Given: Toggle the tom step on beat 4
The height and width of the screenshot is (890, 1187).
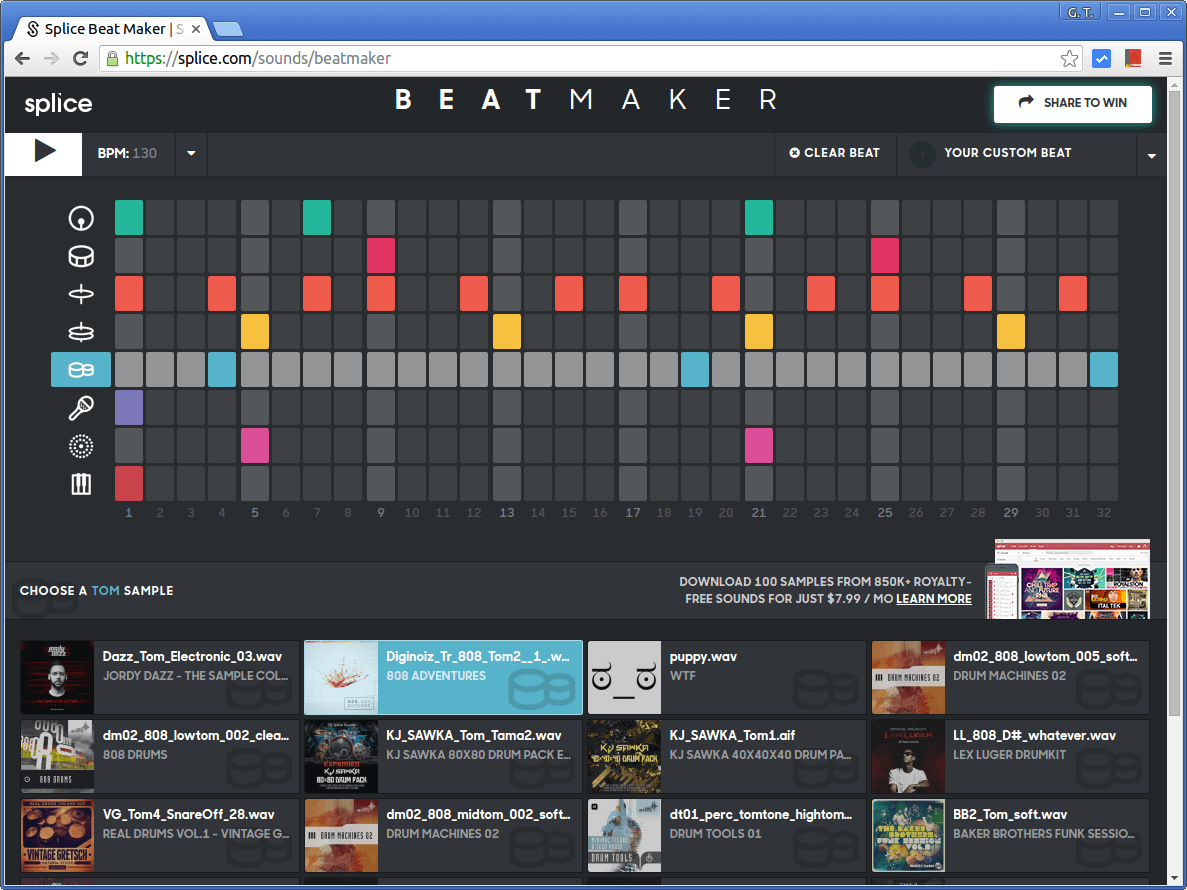Looking at the screenshot, I should 222,369.
